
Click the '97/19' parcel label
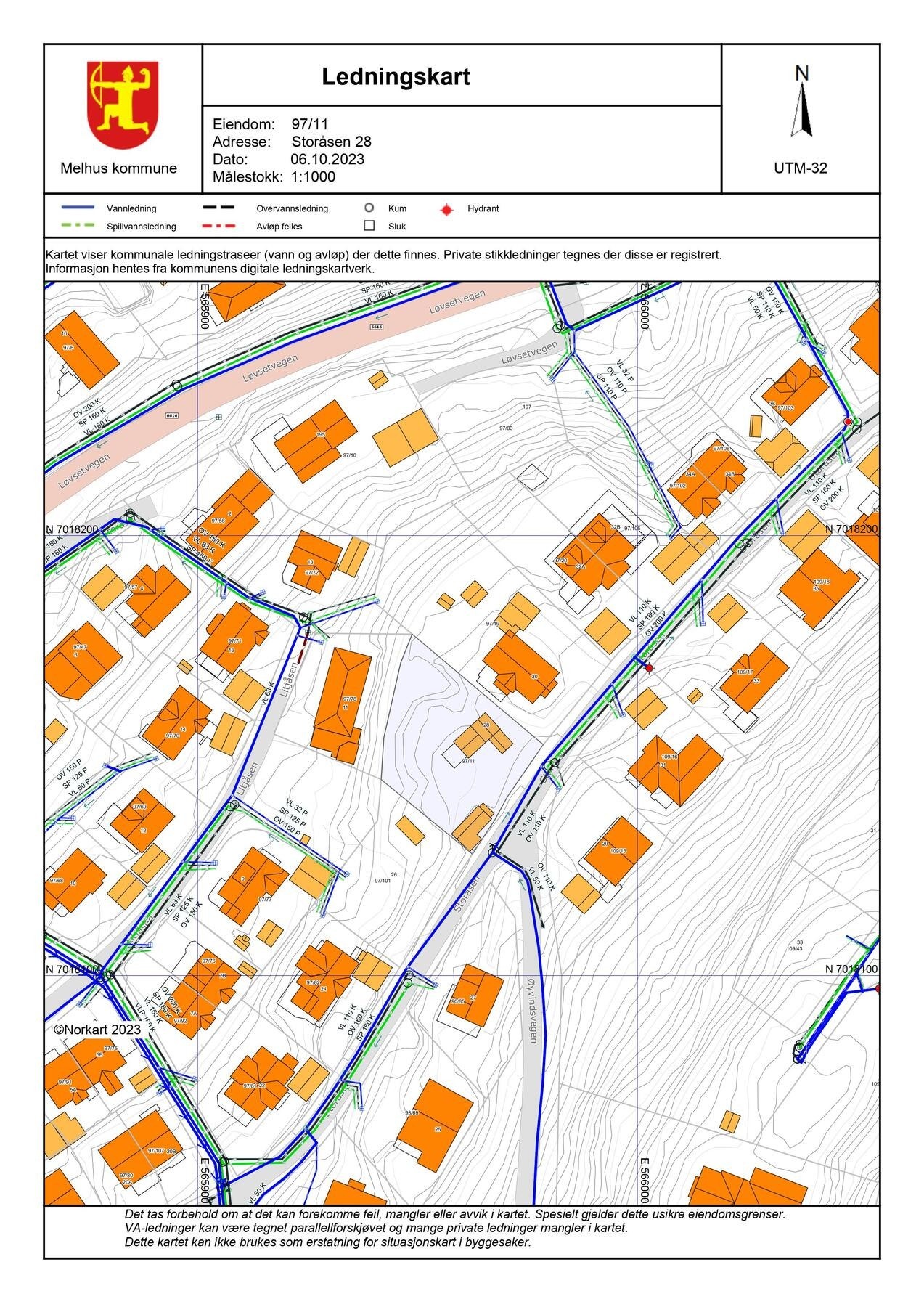(x=493, y=624)
